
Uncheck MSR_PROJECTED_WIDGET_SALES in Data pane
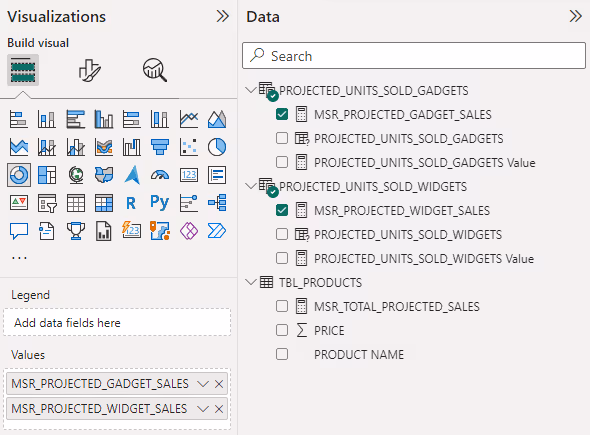(282, 210)
